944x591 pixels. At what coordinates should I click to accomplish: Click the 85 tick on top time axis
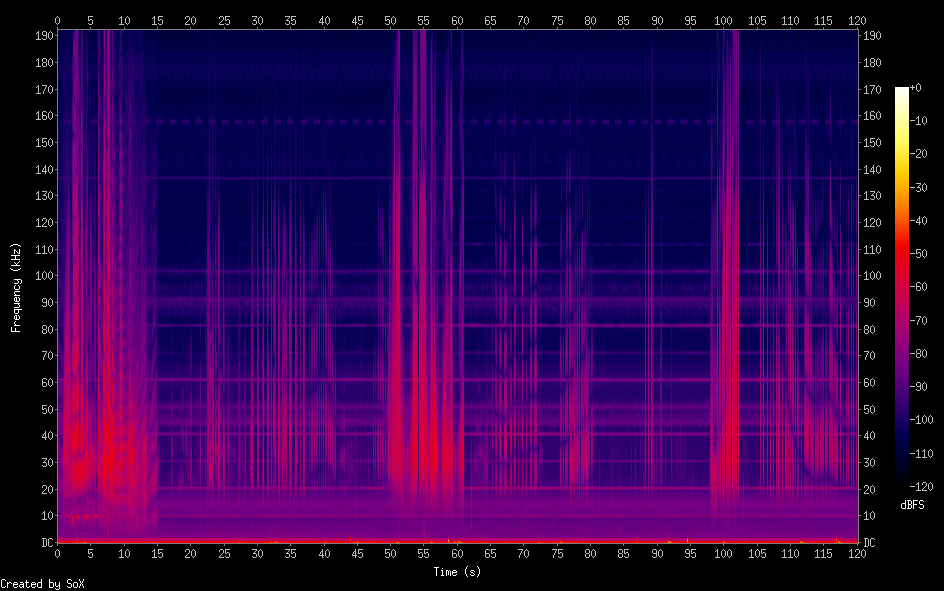[x=623, y=20]
